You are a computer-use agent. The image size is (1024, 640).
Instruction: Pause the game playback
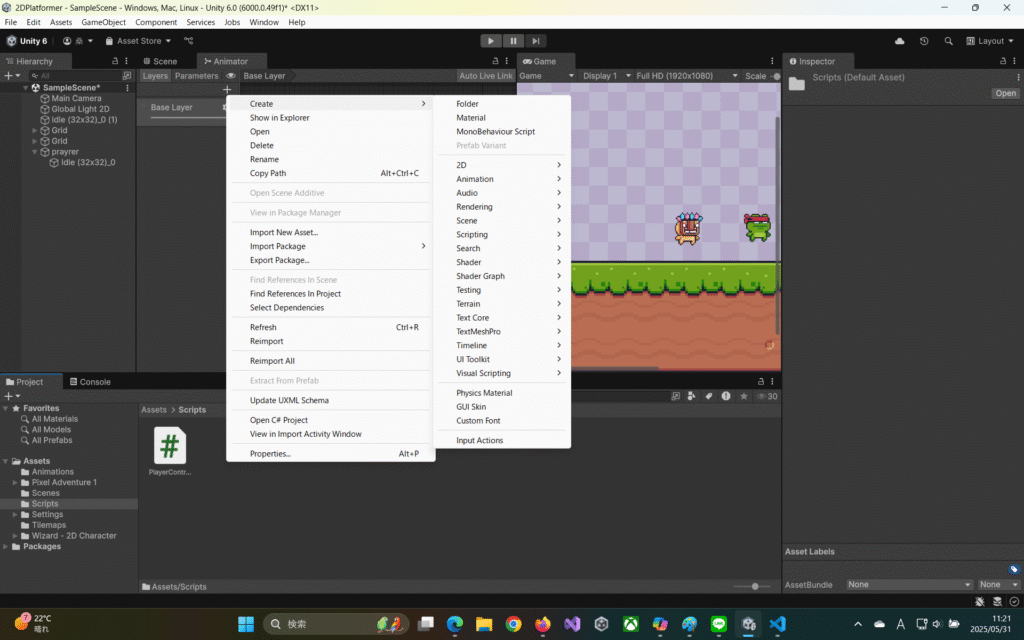[x=513, y=40]
